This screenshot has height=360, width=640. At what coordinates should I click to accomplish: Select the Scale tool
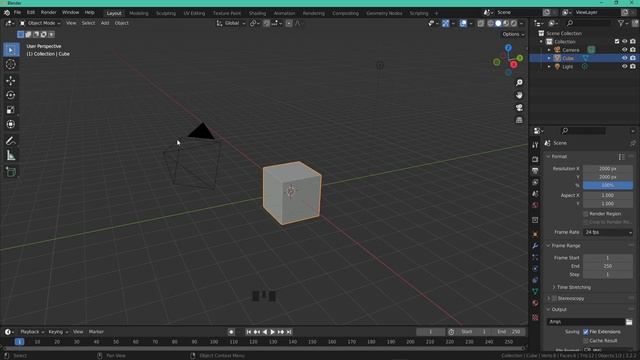(x=11, y=110)
